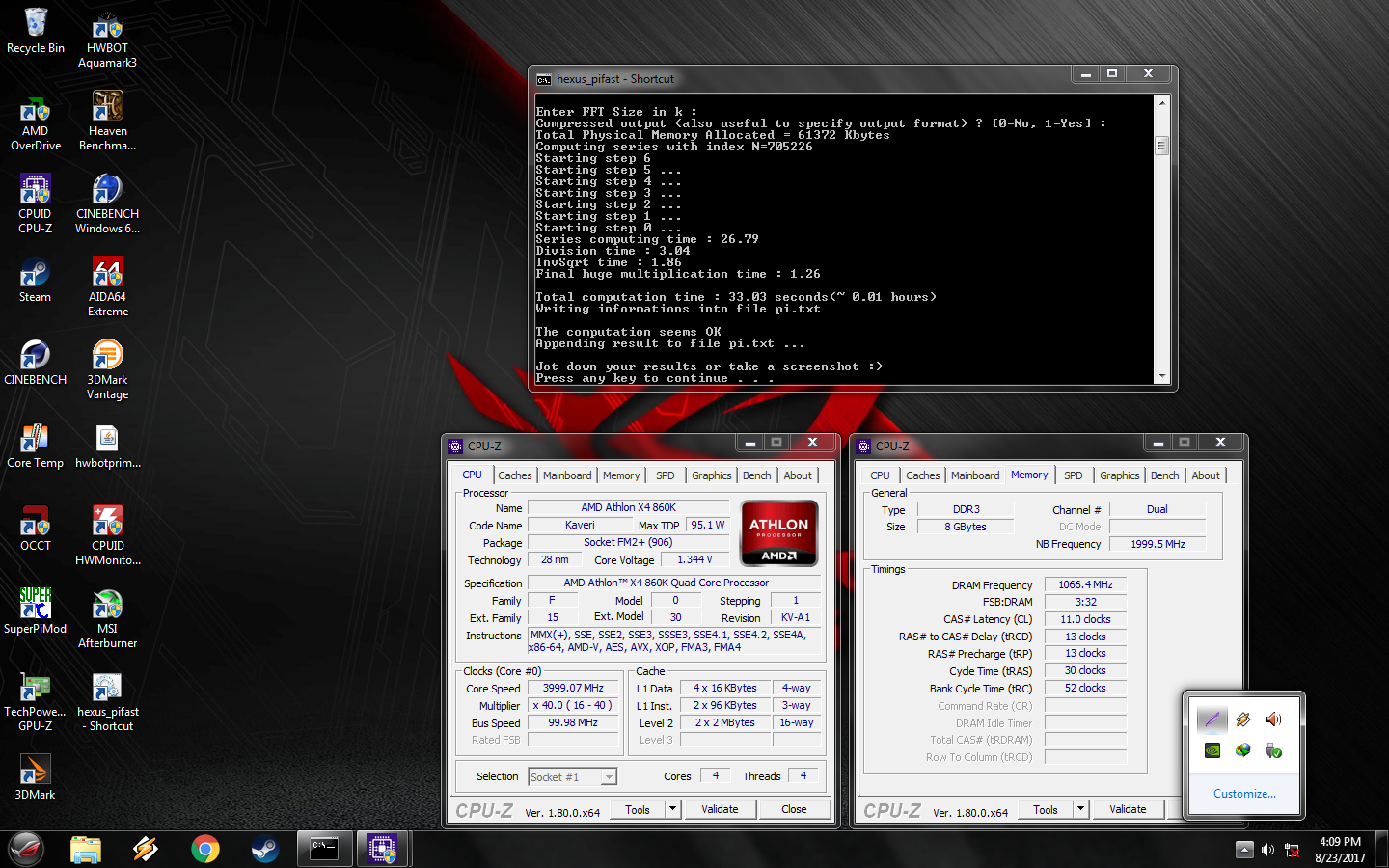The height and width of the screenshot is (868, 1389).
Task: Open Socket #1 selection dropdown
Action: pyautogui.click(x=572, y=776)
